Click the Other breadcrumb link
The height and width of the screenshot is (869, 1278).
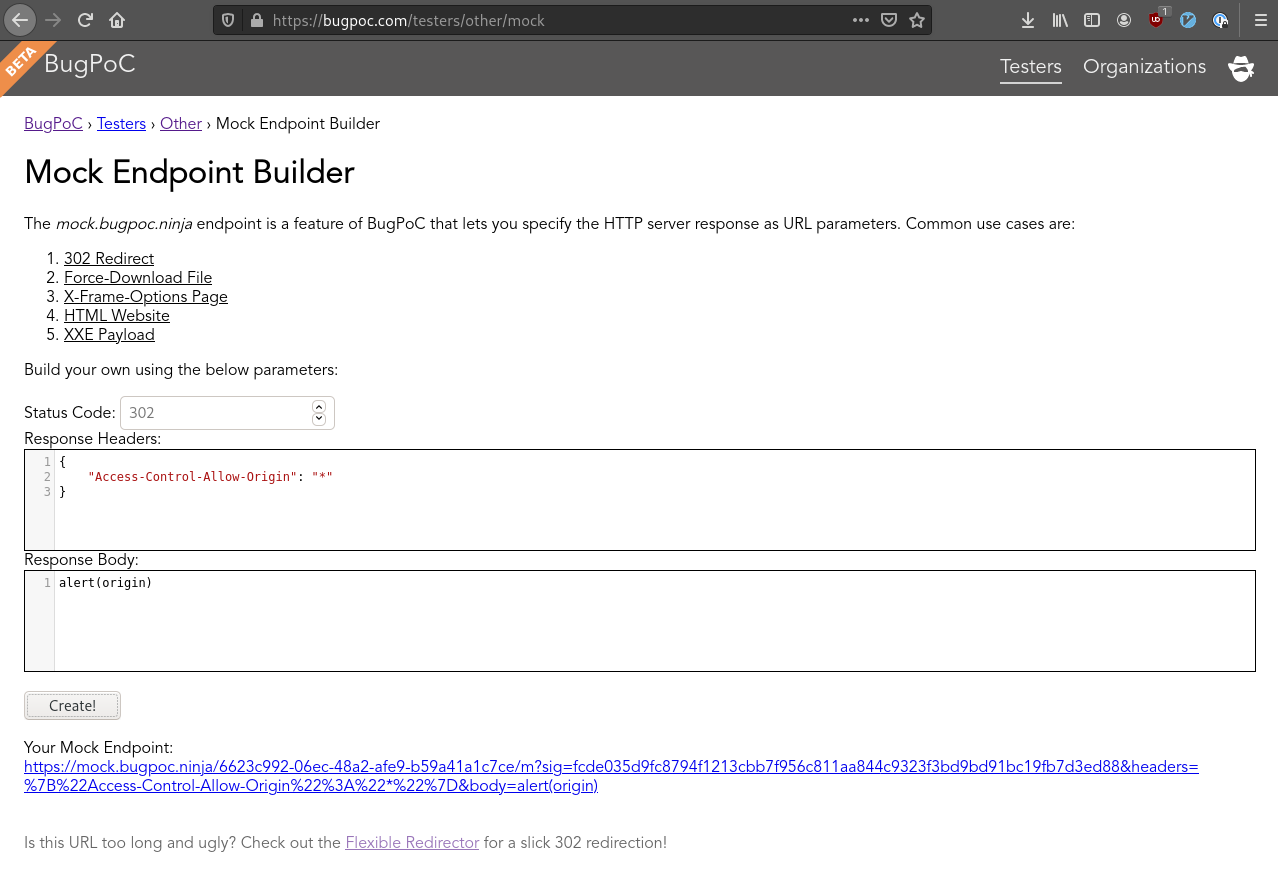coord(181,124)
